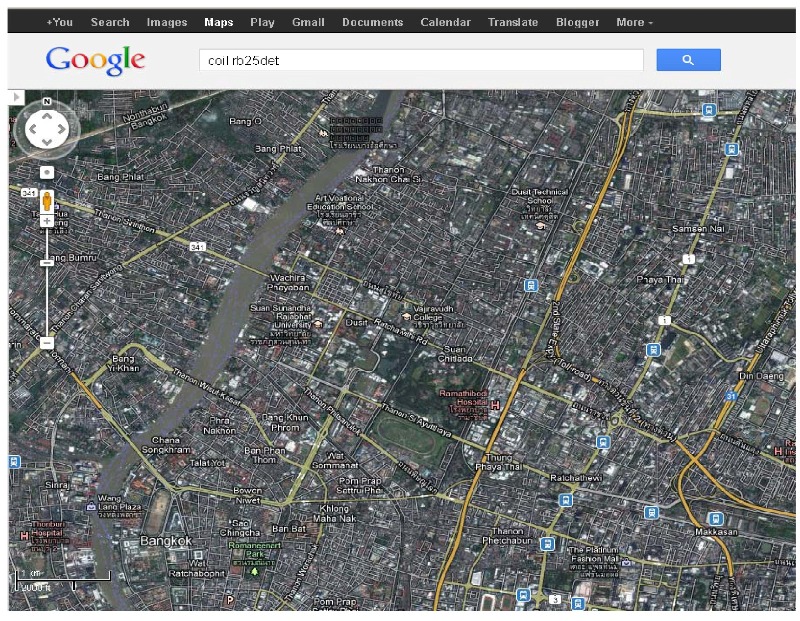Click the Ramathibodi Hospital H marker
The width and height of the screenshot is (800, 621).
click(494, 405)
